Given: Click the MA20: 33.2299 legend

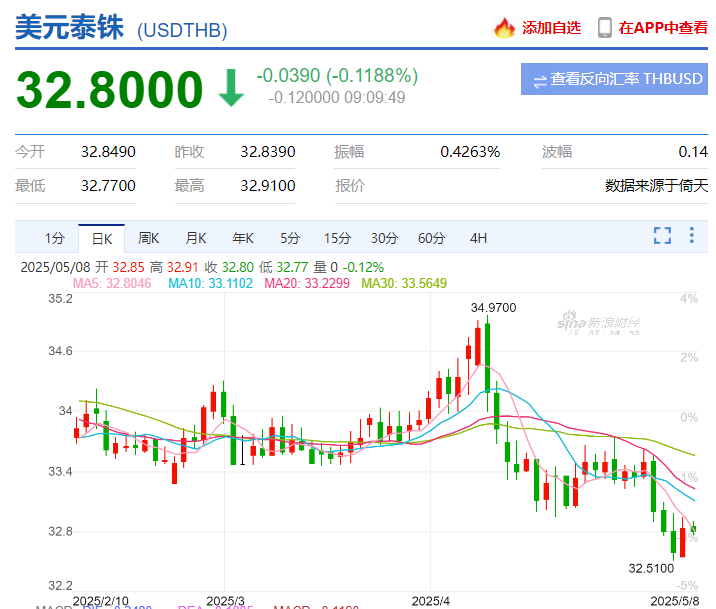Looking at the screenshot, I should (x=307, y=284).
